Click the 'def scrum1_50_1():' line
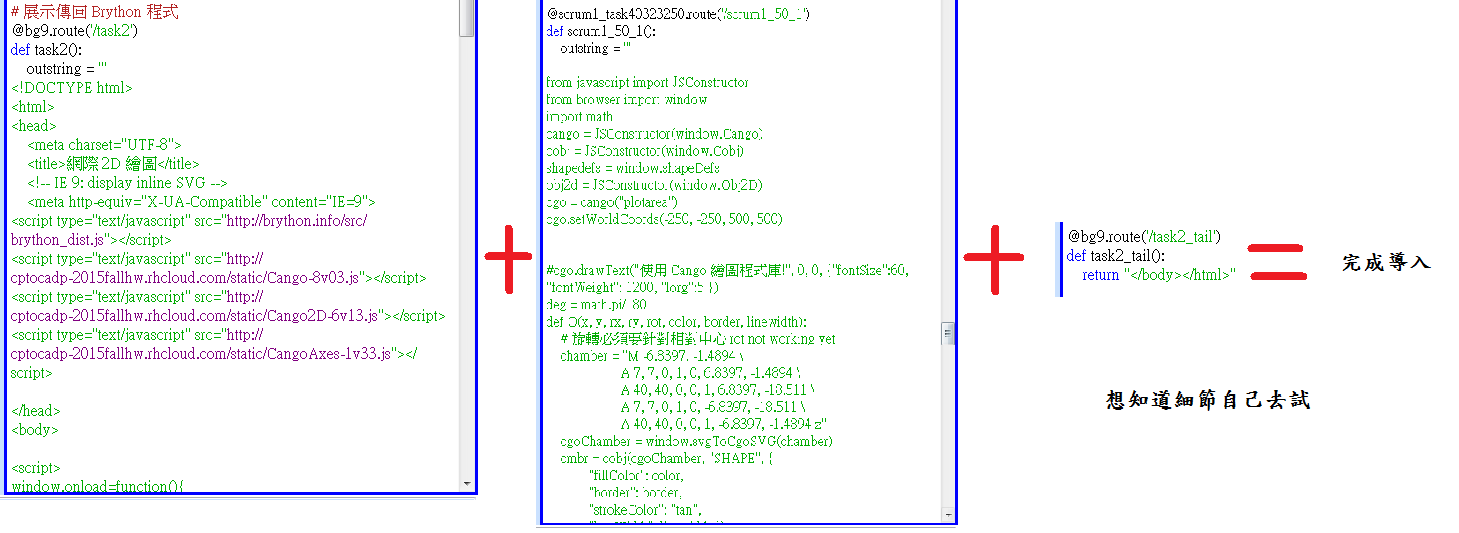 tap(601, 32)
